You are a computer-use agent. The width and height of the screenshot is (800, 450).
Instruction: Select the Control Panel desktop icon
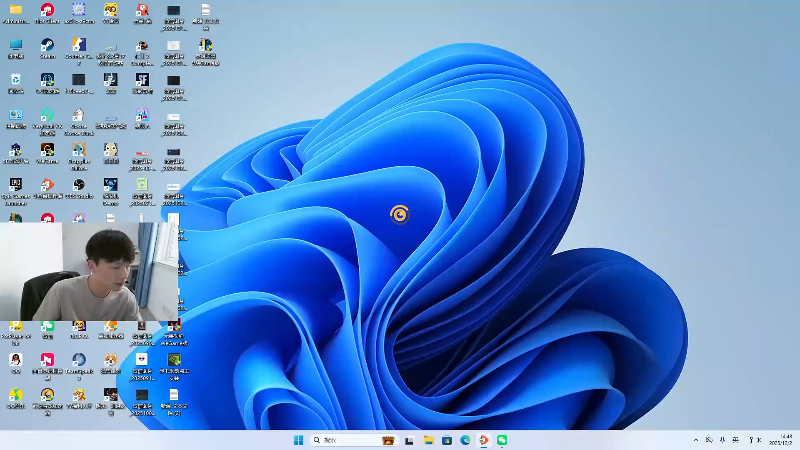tap(16, 115)
